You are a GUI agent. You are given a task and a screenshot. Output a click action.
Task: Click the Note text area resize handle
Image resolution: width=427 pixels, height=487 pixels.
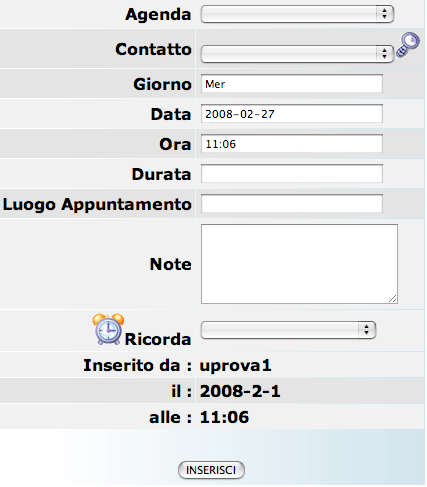coord(393,299)
